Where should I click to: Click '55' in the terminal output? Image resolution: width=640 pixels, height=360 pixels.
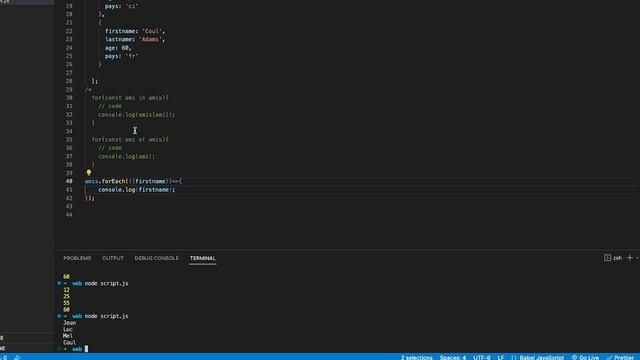67,303
